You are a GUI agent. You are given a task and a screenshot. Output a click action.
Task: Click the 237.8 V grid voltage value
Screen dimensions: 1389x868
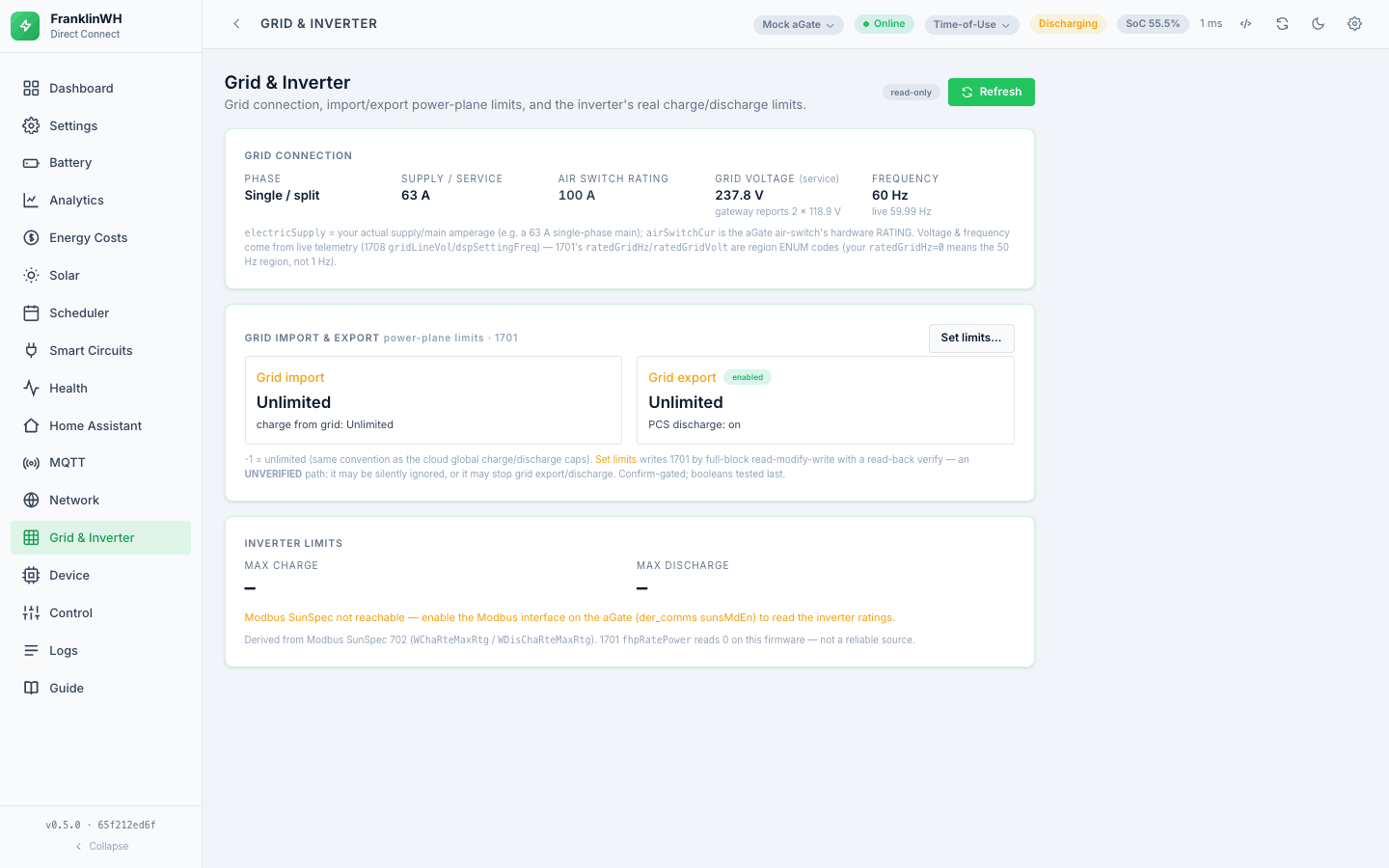740,196
